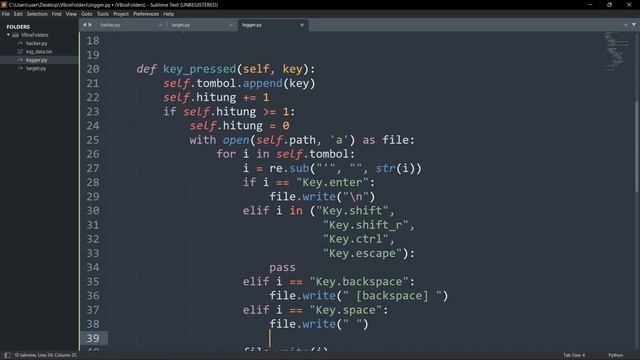Viewport: 640px width, 360px height.
Task: Click the "Key.shift_r" string
Action: pyautogui.click(x=365, y=225)
